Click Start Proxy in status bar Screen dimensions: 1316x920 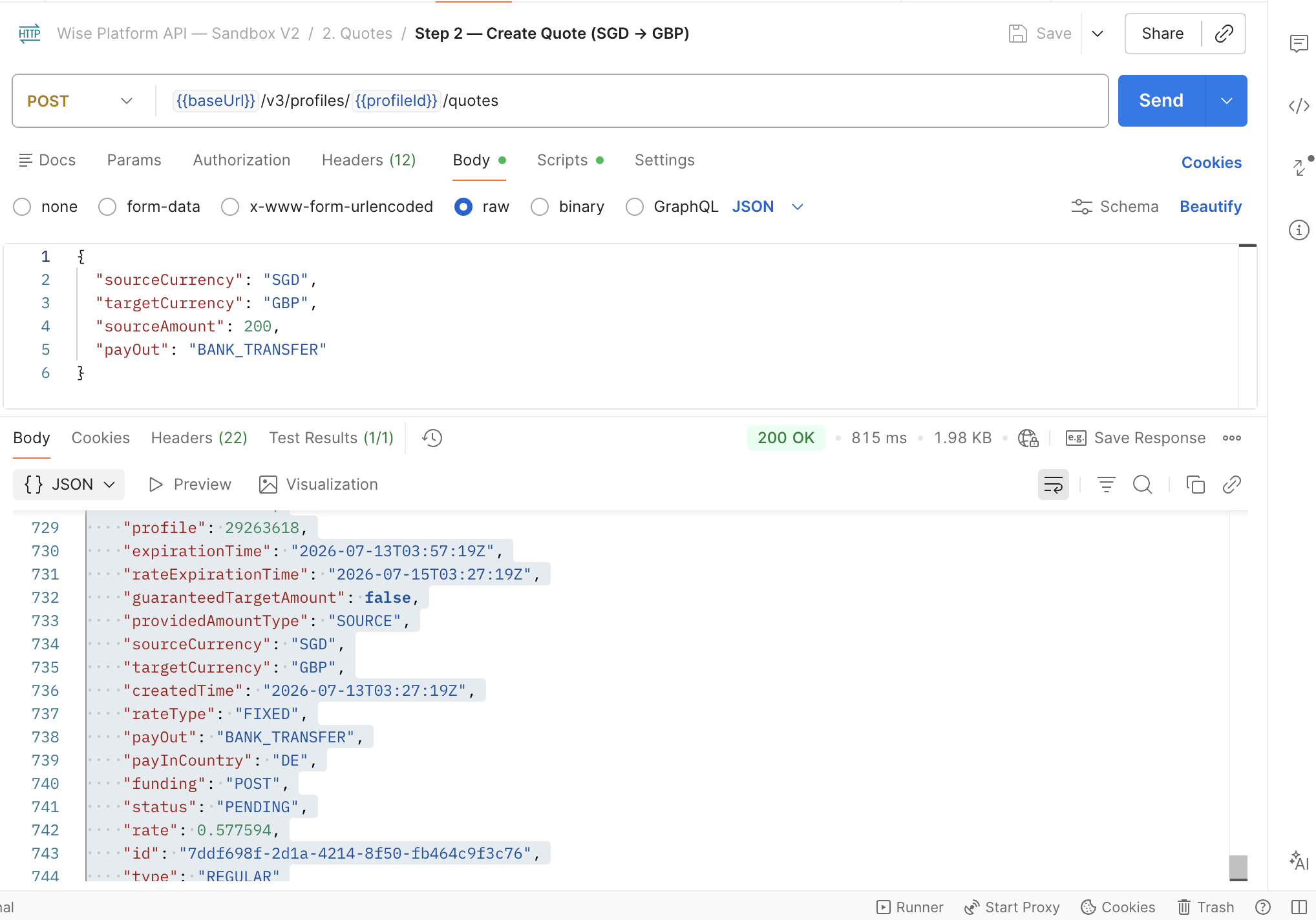coord(1012,907)
